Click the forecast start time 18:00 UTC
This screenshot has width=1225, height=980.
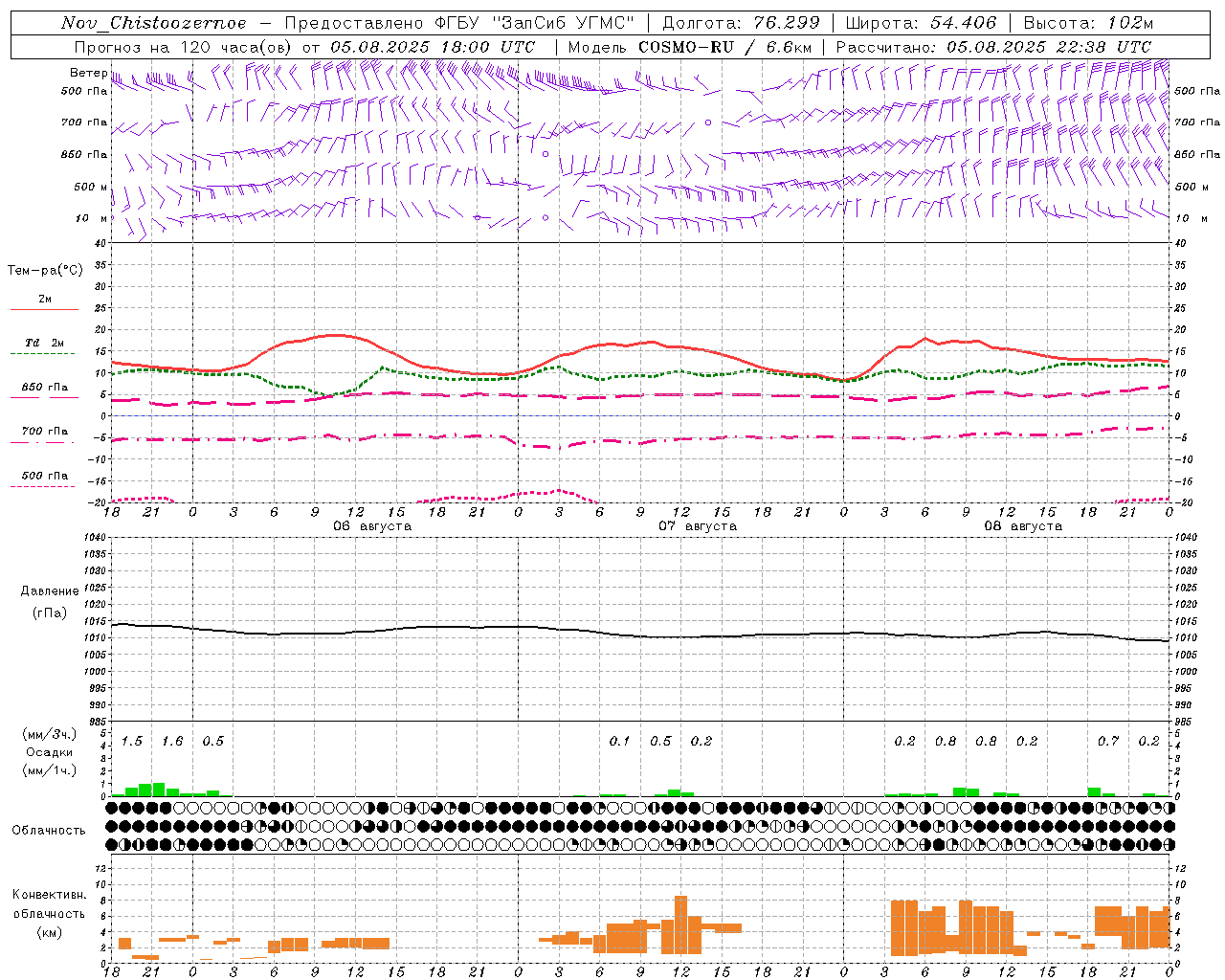(486, 47)
